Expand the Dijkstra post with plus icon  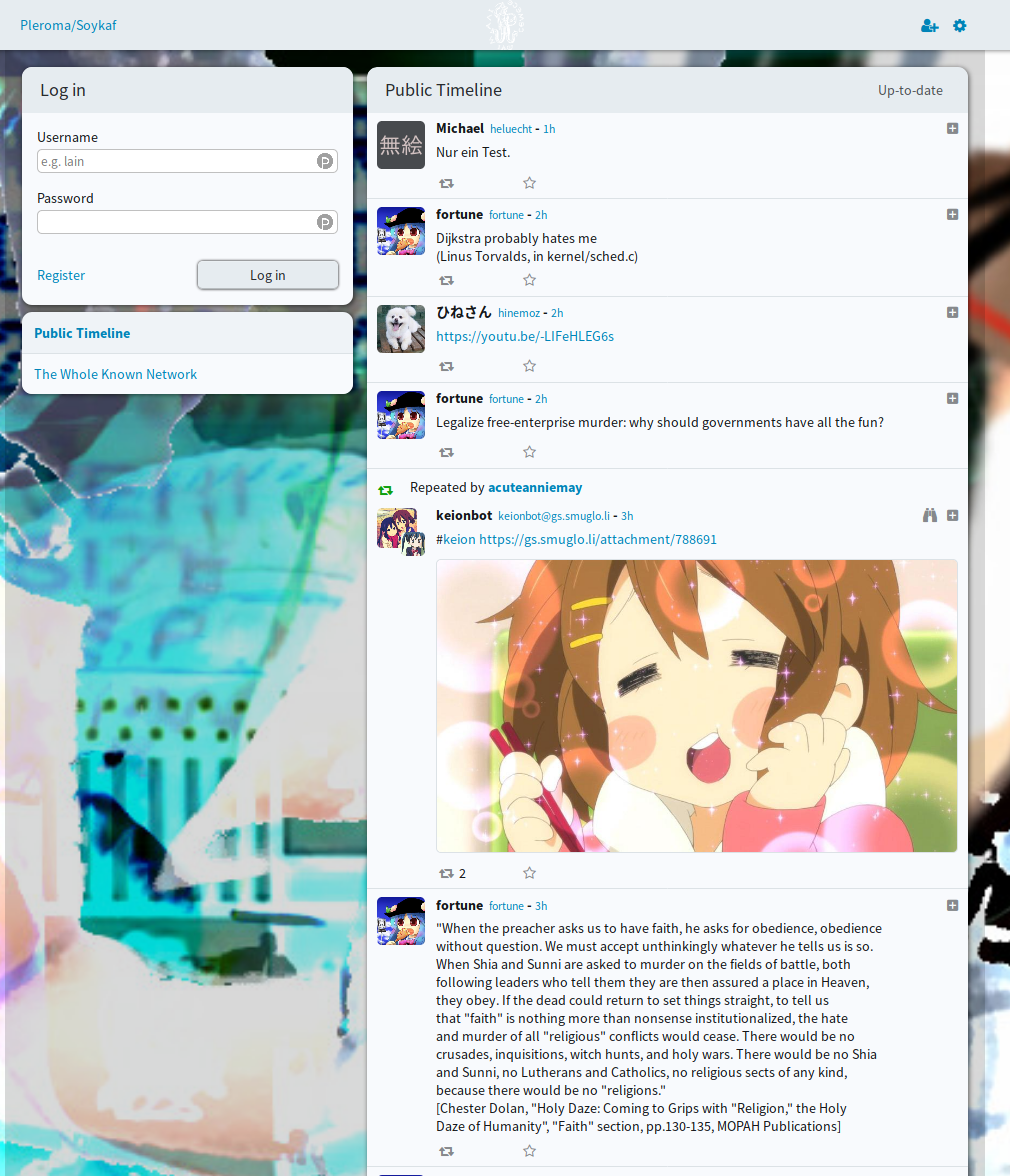click(952, 214)
